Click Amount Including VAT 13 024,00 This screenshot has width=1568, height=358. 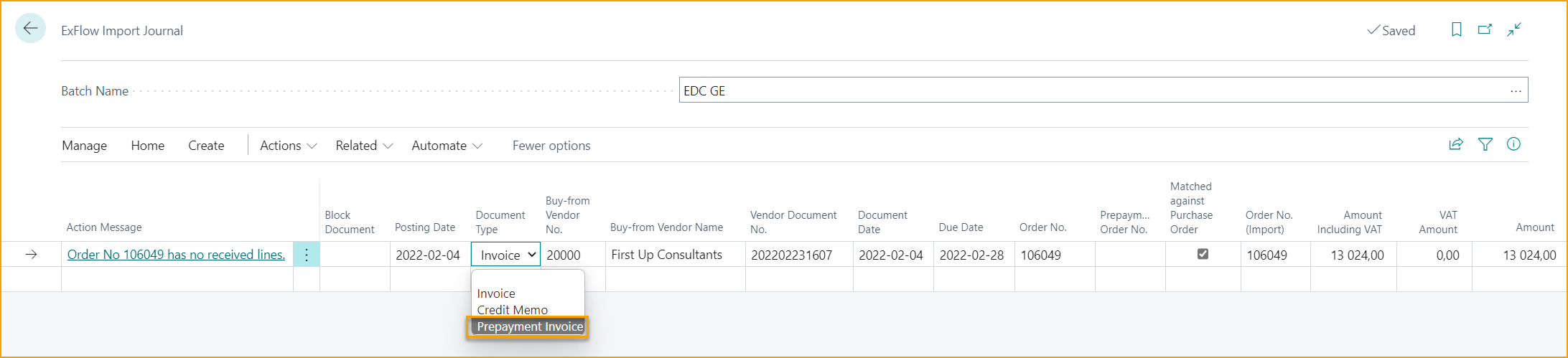click(1353, 255)
